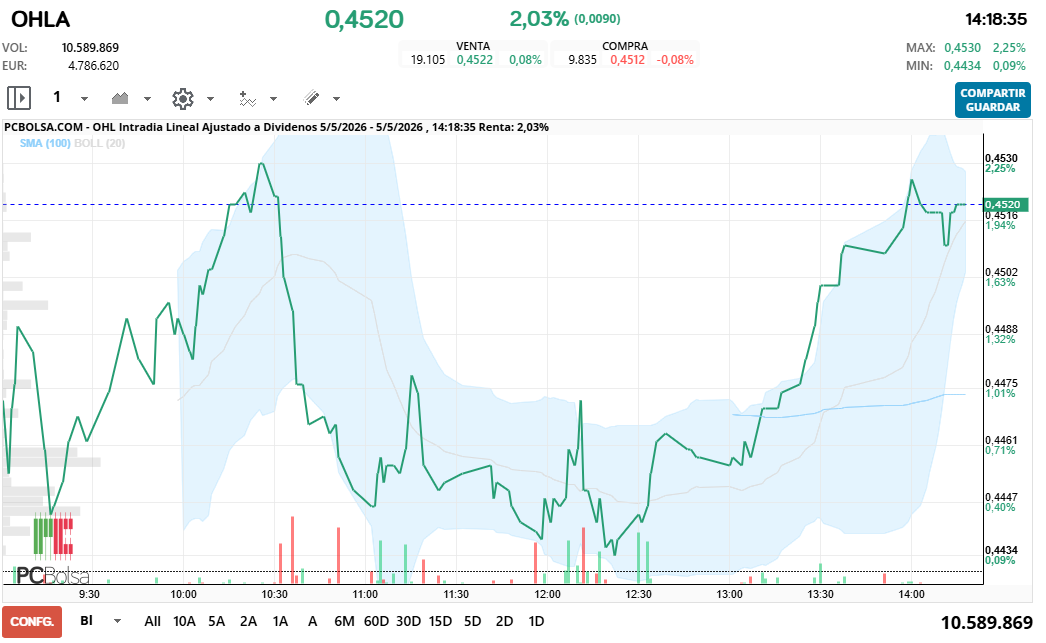Click the 0,4475 price axis label

(1001, 383)
